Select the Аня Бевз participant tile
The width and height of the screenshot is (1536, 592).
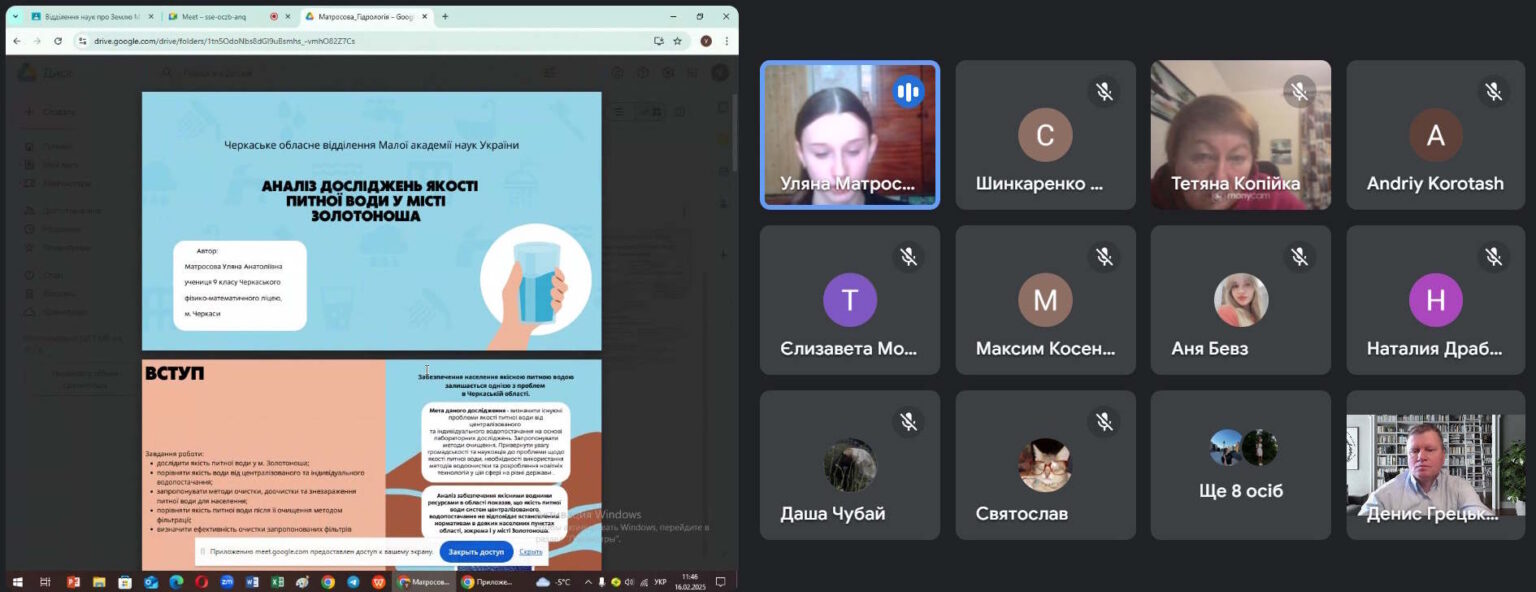point(1240,300)
